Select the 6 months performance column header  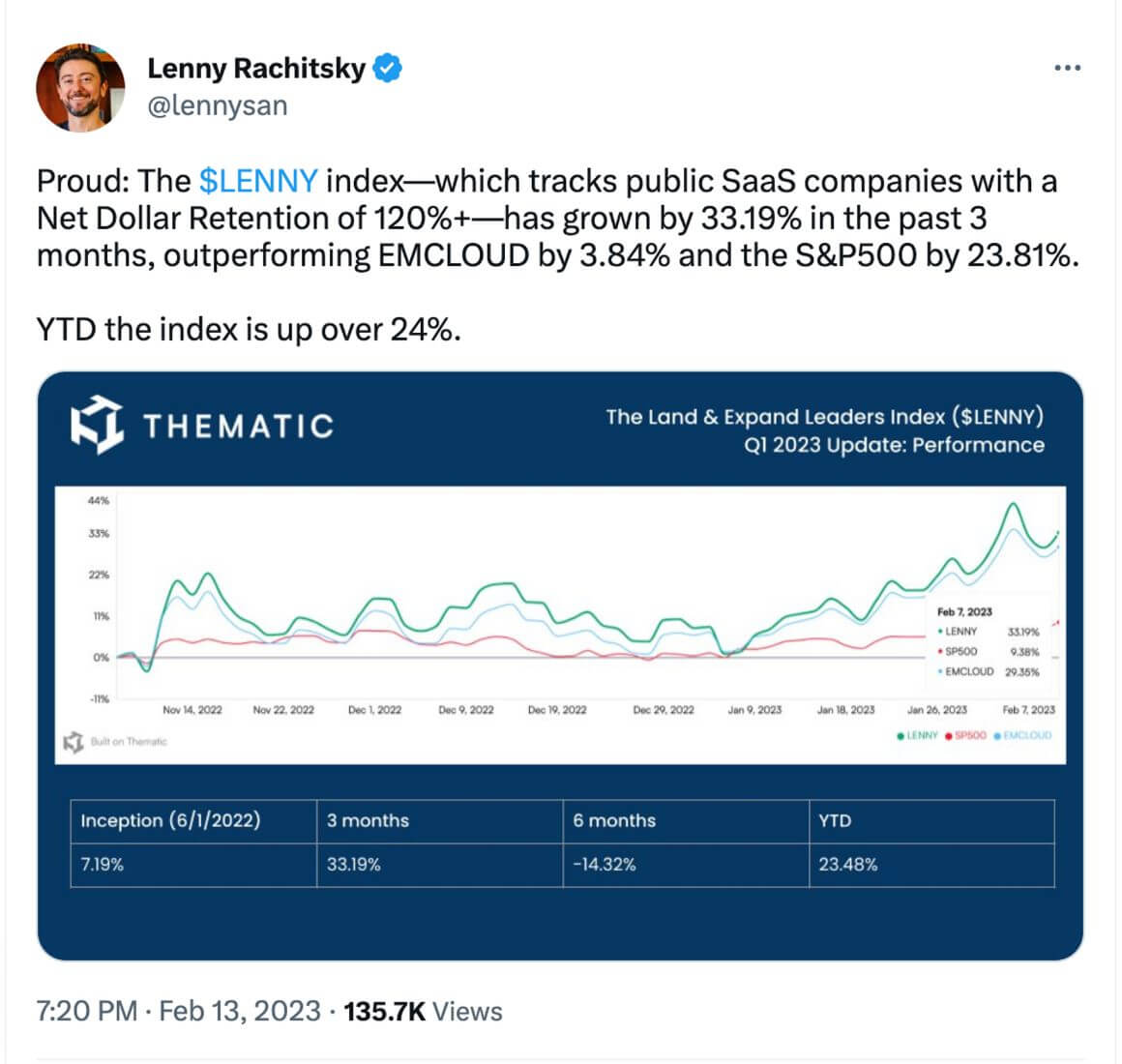click(x=614, y=821)
